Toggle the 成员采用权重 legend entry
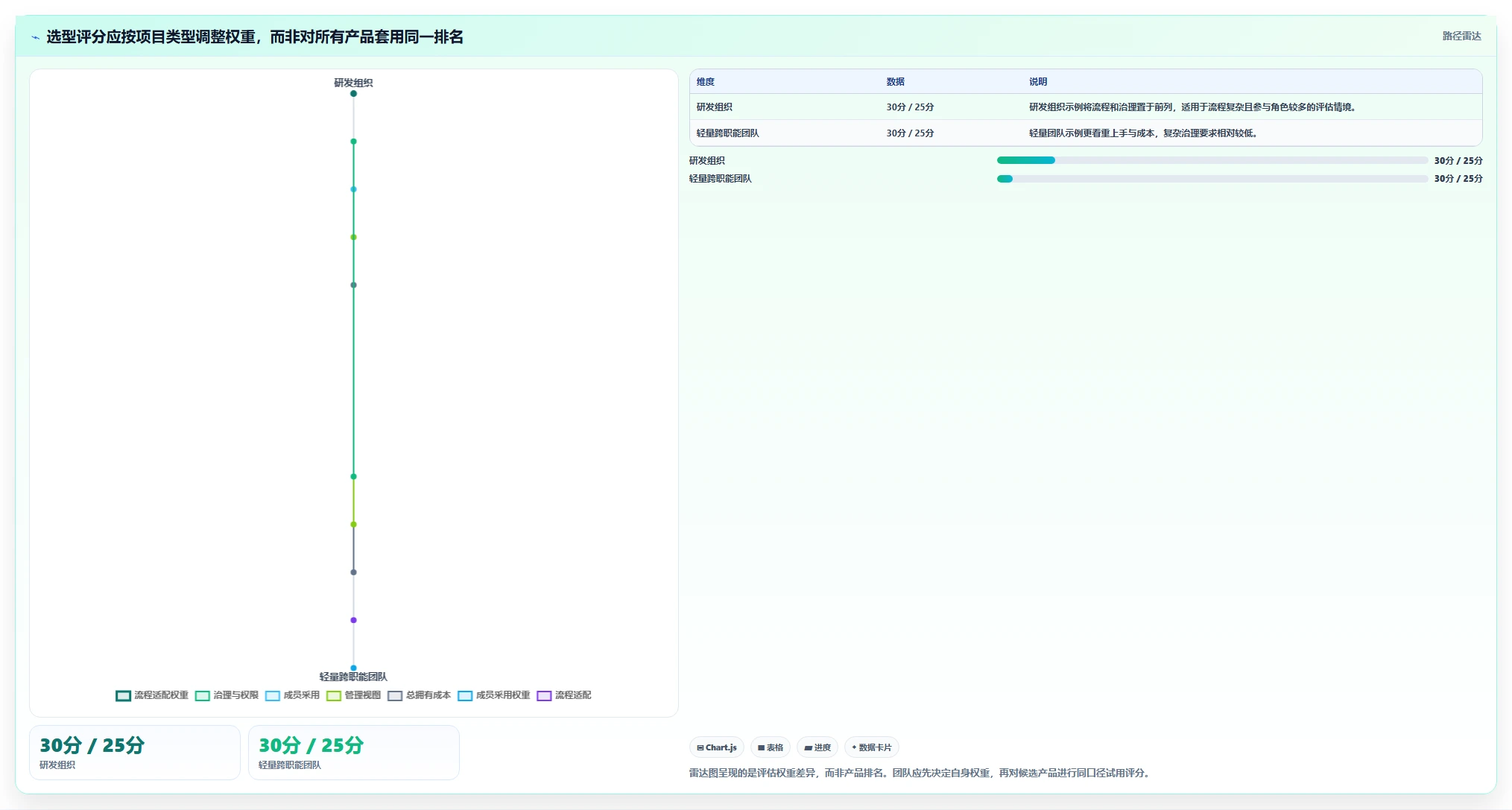The image size is (1512, 810). click(493, 695)
